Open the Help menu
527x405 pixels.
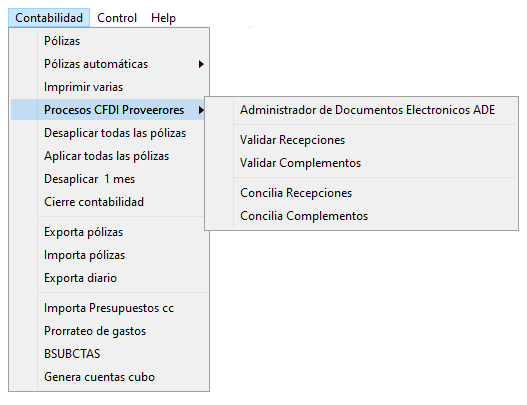coord(163,18)
